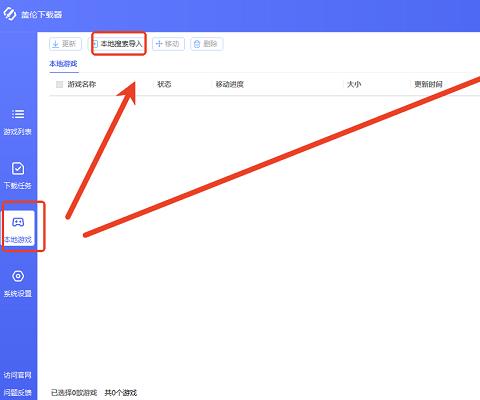
Task: Open the 下载任务 download tasks sidebar icon
Action: (18, 168)
